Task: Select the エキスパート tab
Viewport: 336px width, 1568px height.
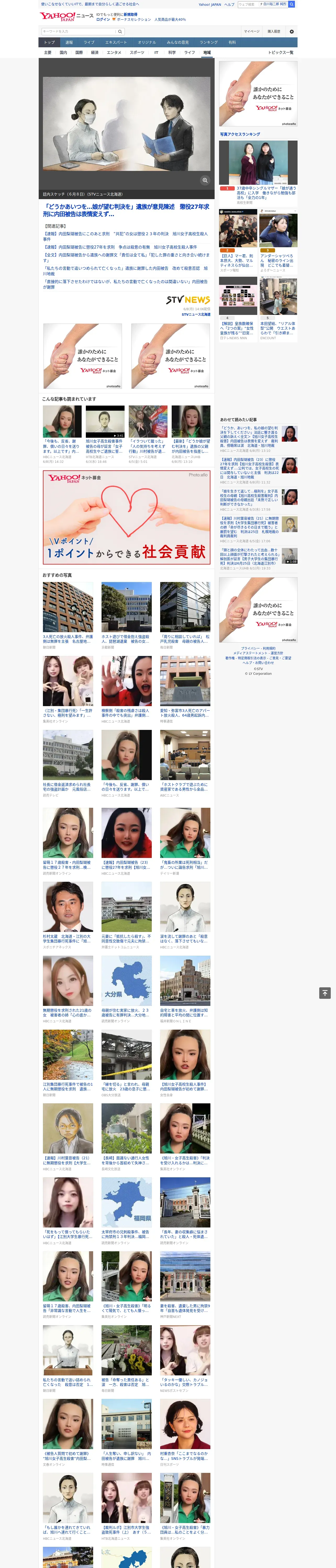Action: click(x=116, y=43)
